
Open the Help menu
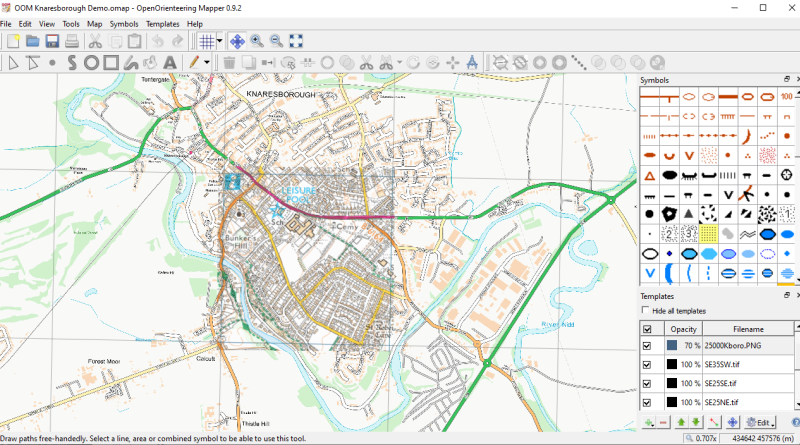195,24
